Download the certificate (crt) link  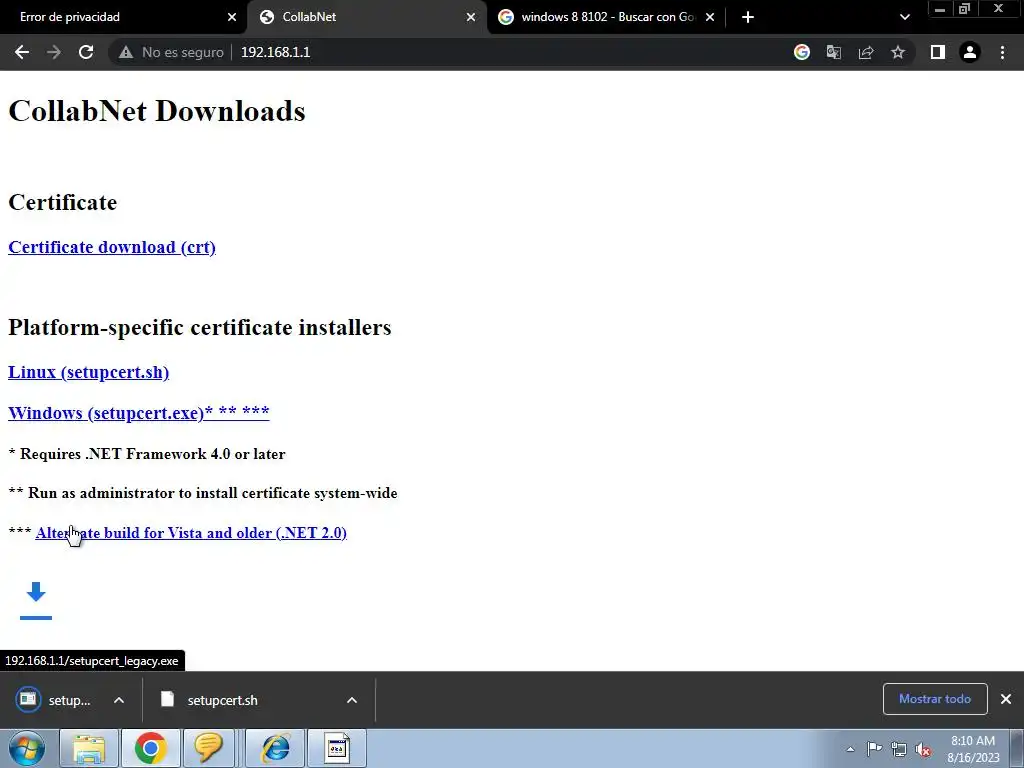[112, 248]
